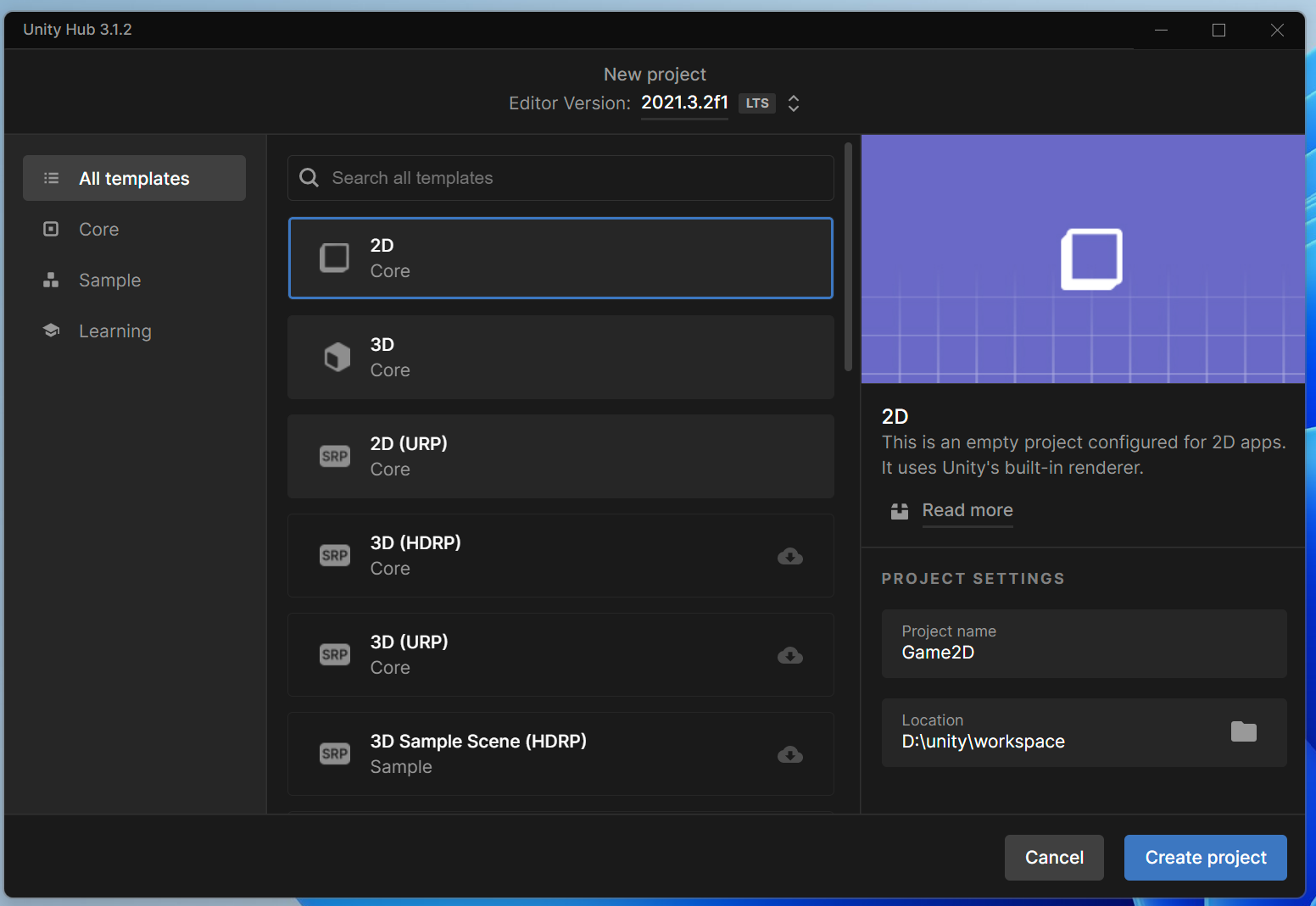
Task: Switch to the Learning templates category
Action: pos(134,331)
